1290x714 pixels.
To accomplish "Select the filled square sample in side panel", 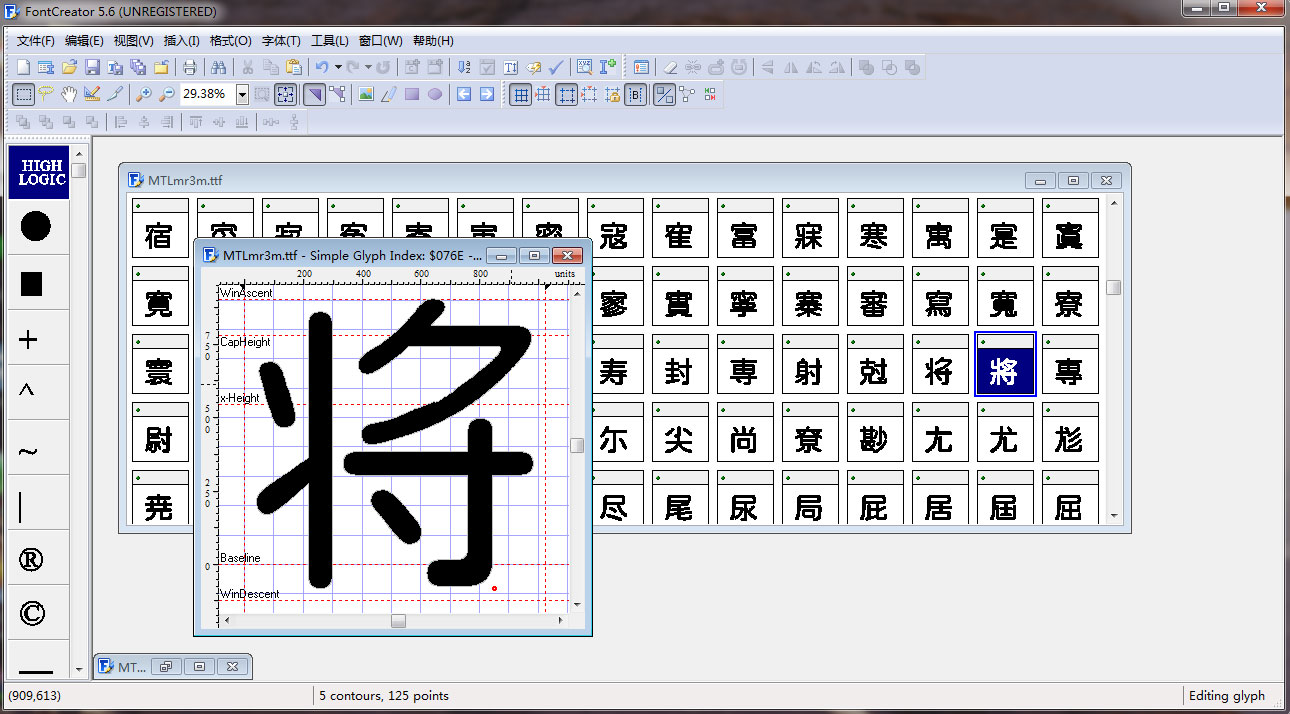I will click(32, 284).
